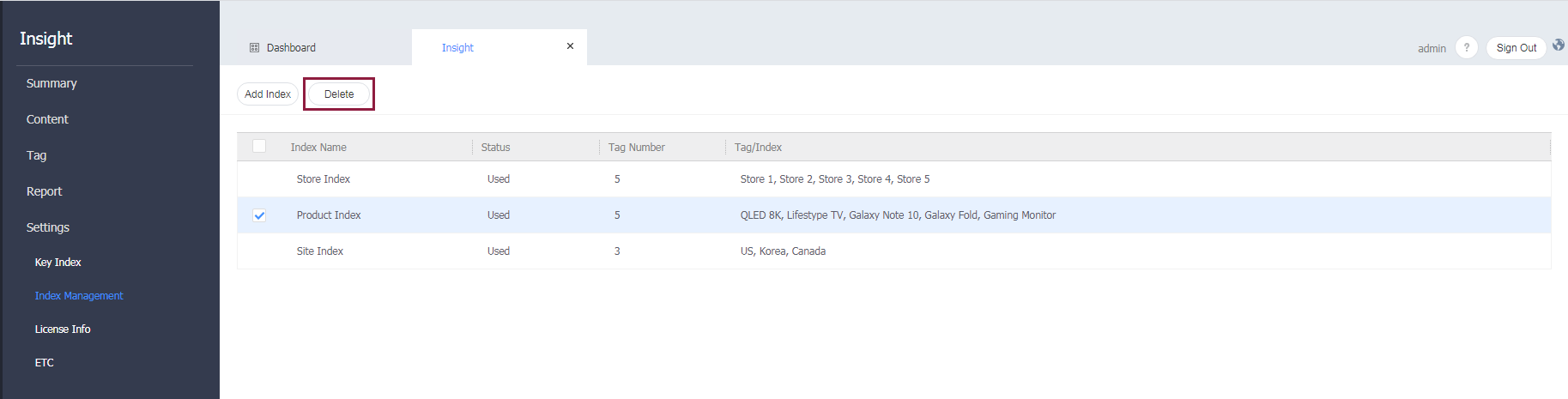Uncheck the Product Index row checkbox
The image size is (1568, 399).
coord(259,215)
